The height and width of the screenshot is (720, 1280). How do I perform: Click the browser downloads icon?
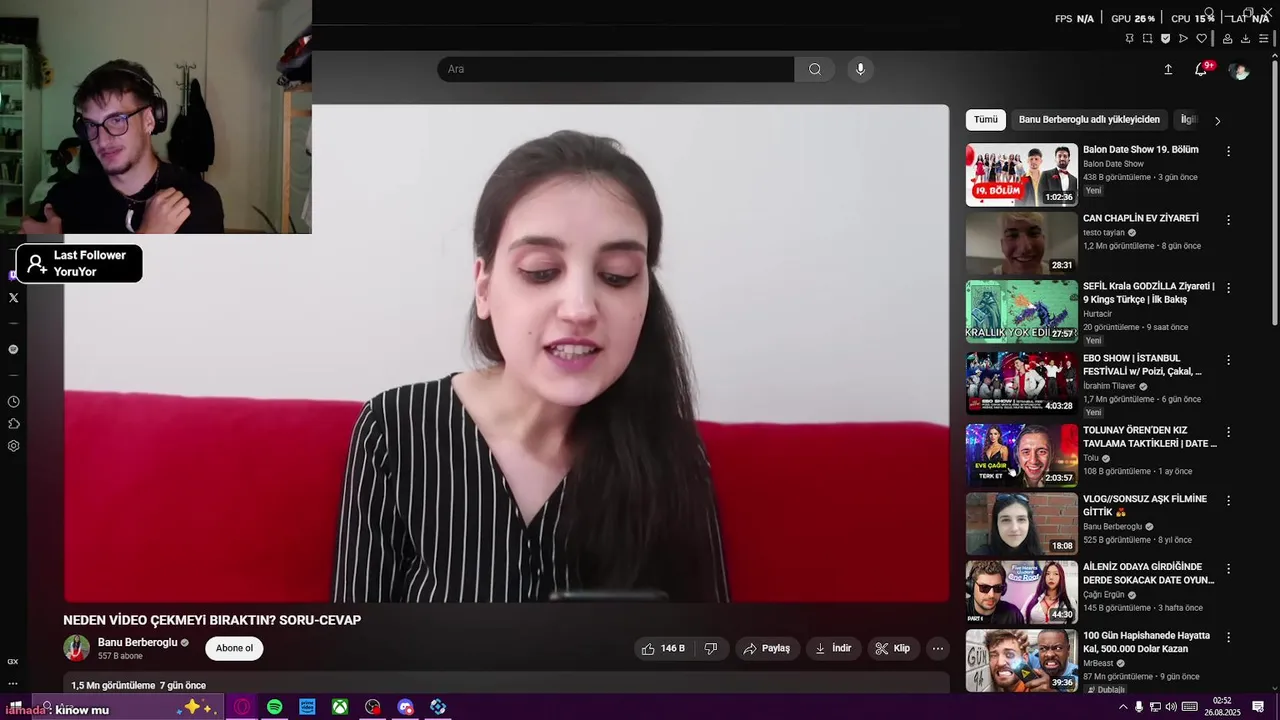(x=1245, y=39)
